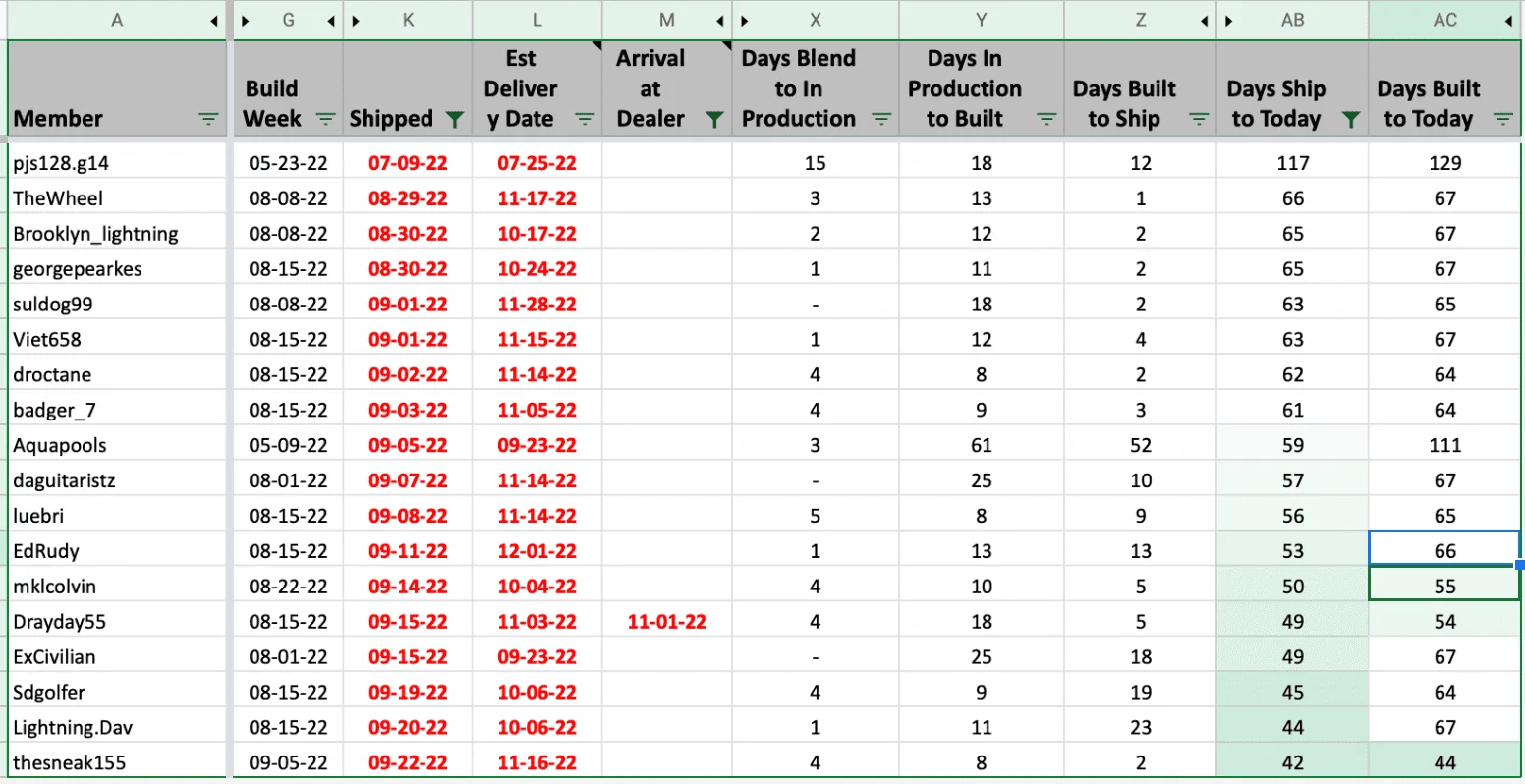The width and height of the screenshot is (1525, 784).
Task: Click Days Built to Today value 111
Action: (1444, 446)
